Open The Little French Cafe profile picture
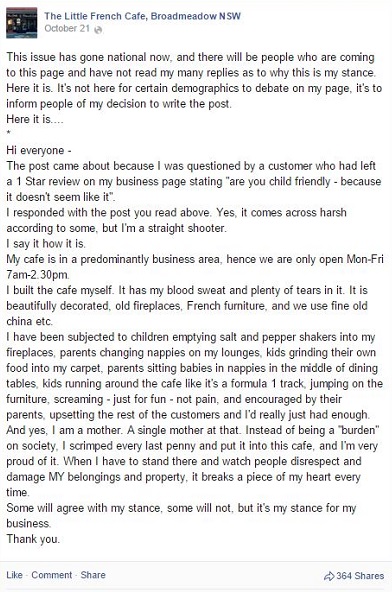The height and width of the screenshot is (592, 392). (22, 23)
